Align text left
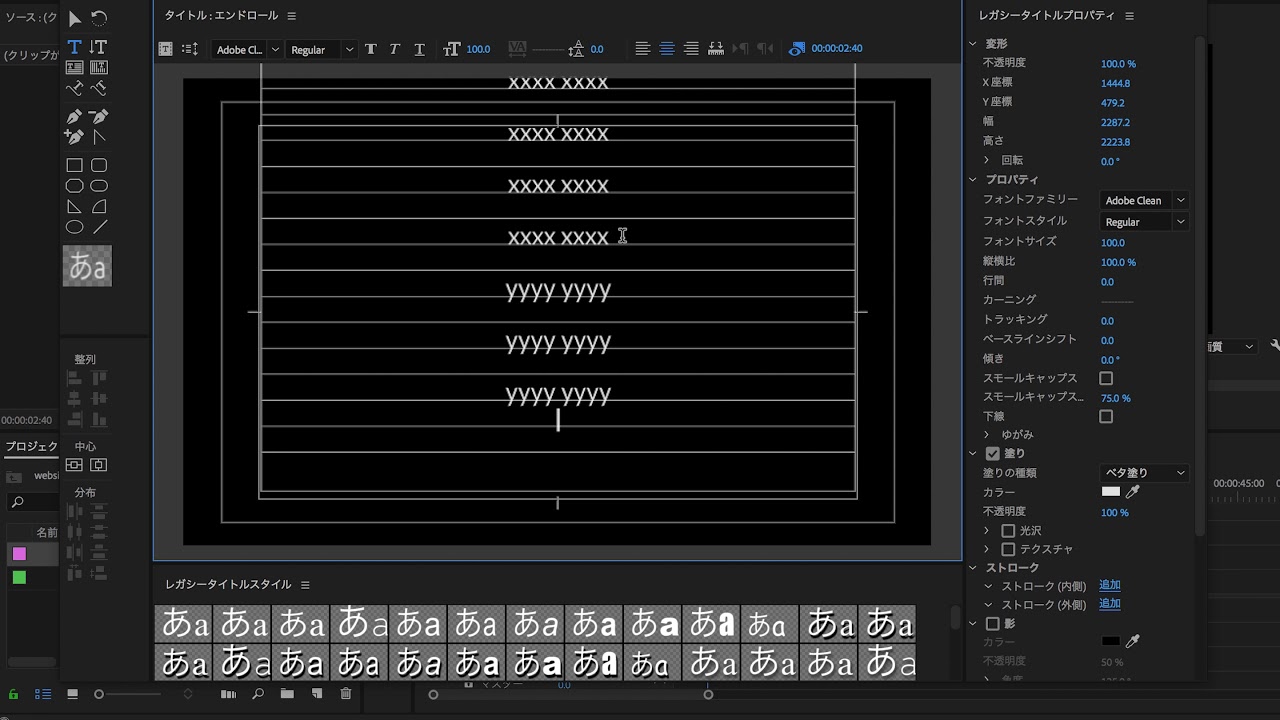1280x720 pixels. [x=642, y=48]
